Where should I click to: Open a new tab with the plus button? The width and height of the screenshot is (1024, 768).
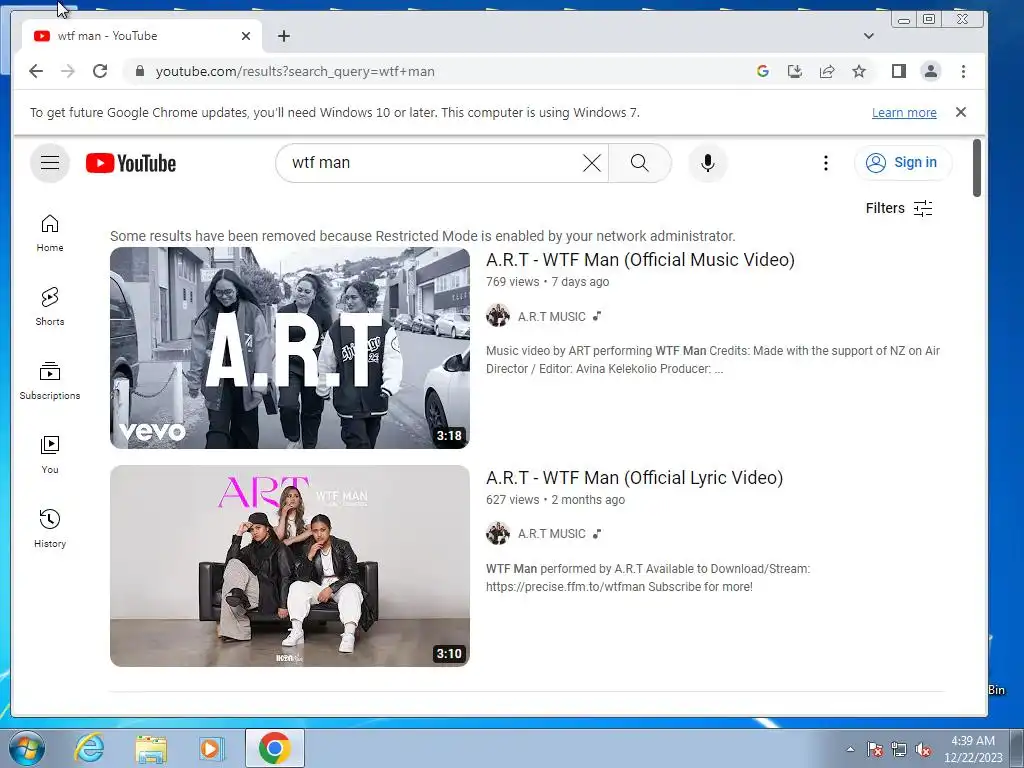point(283,36)
